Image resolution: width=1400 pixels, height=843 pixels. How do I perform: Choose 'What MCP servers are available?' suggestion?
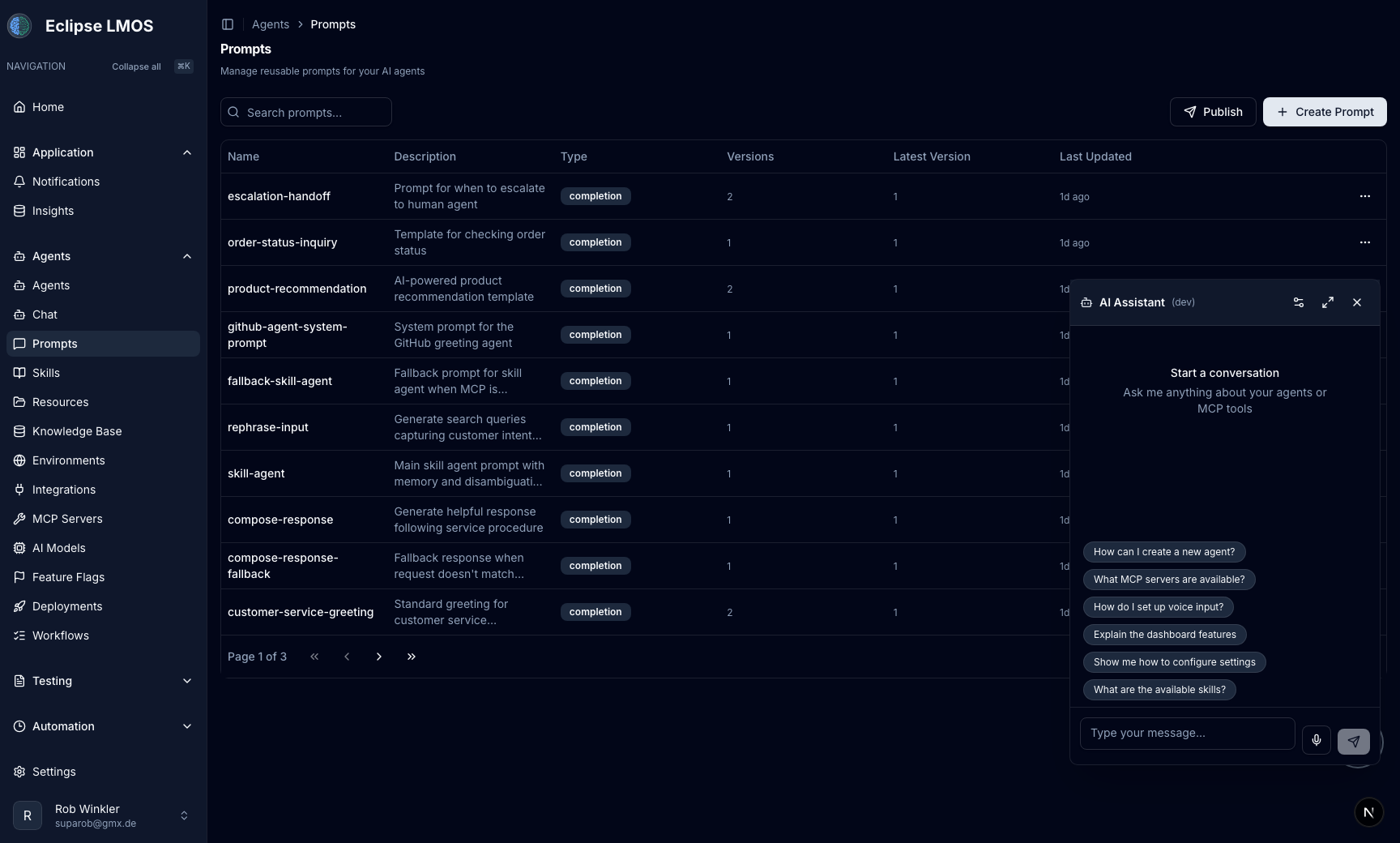1169,580
